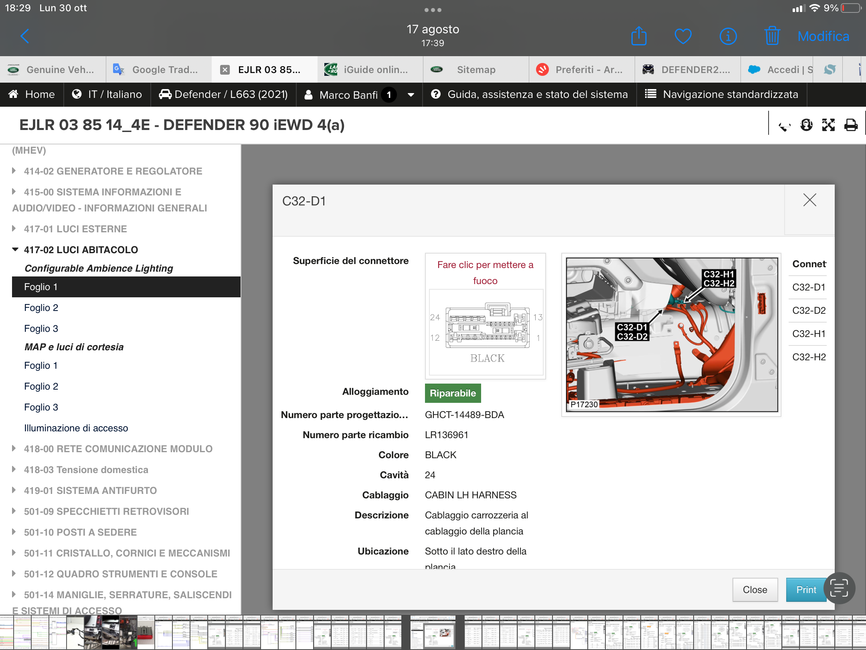Select C32-D2 in the connector list
This screenshot has width=866, height=650.
click(x=809, y=311)
